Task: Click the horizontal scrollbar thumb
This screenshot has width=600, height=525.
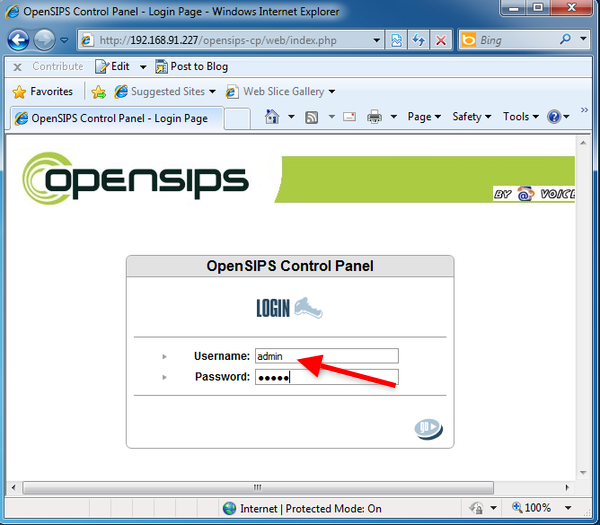Action: click(258, 488)
